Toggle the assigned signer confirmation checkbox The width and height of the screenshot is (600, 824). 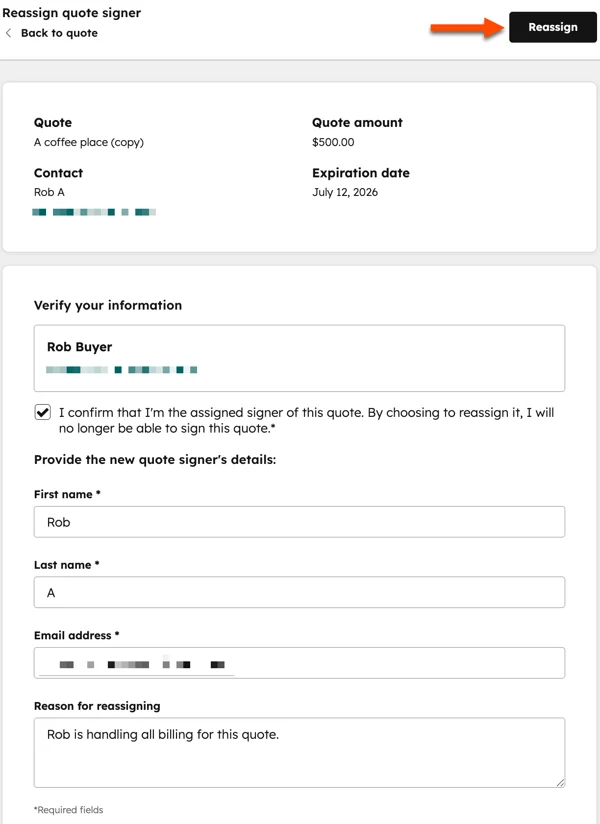(x=43, y=412)
